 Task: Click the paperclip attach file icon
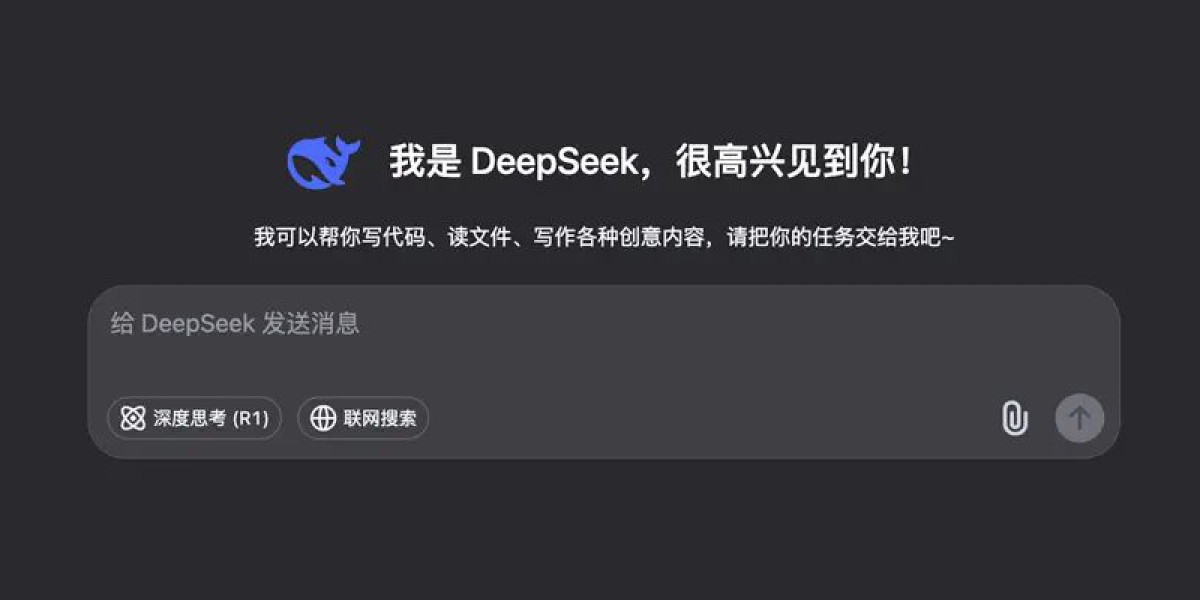click(1015, 418)
